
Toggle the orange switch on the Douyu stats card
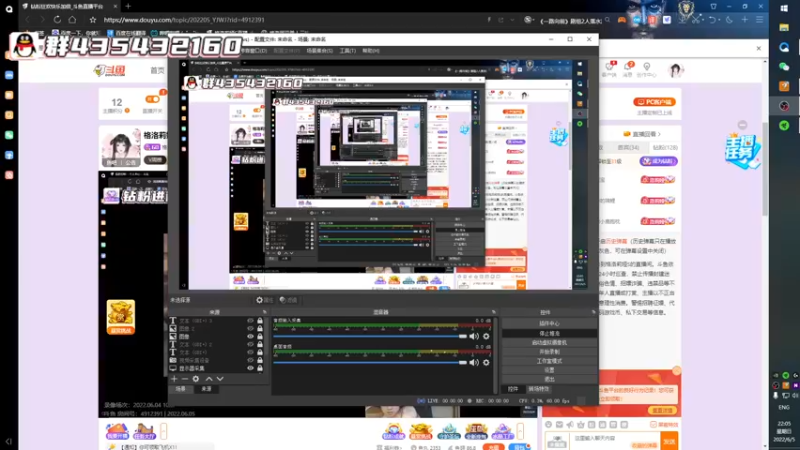click(152, 99)
